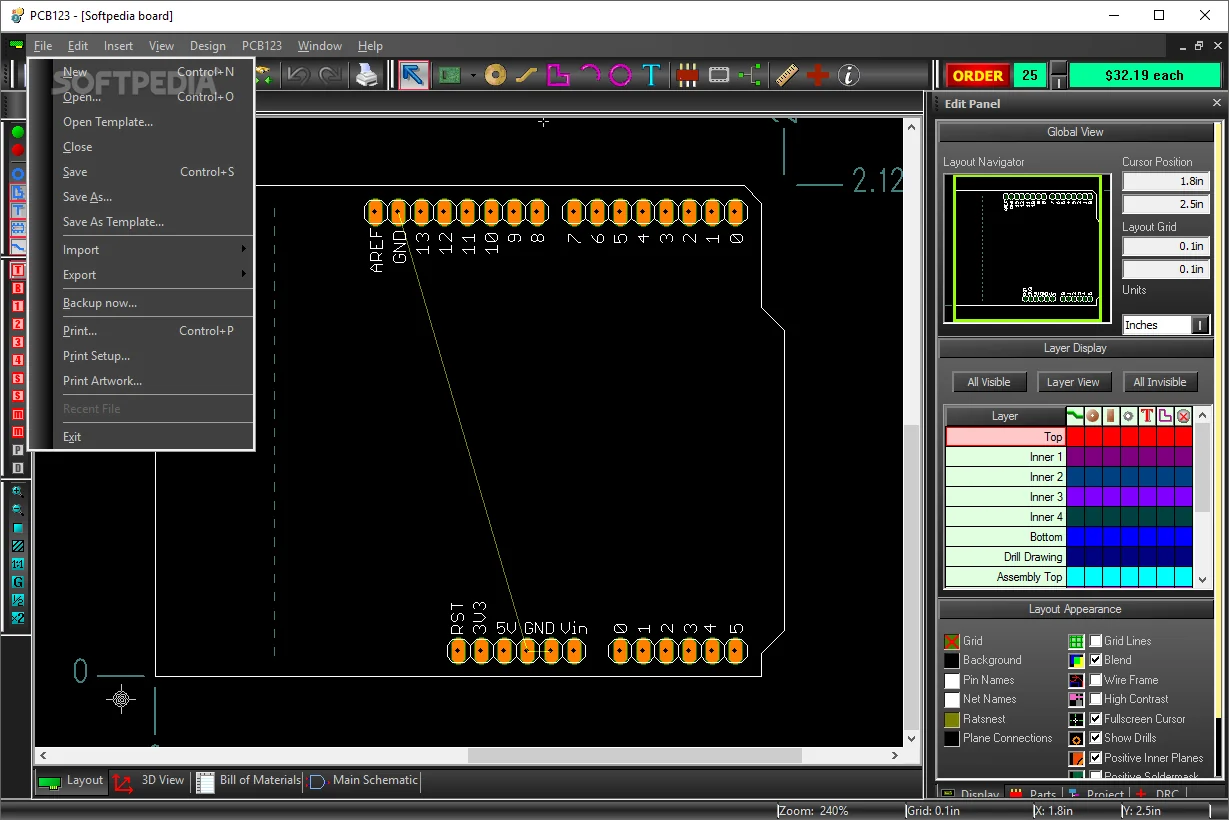
Task: Click the Cursor Position X field
Action: click(x=1166, y=180)
